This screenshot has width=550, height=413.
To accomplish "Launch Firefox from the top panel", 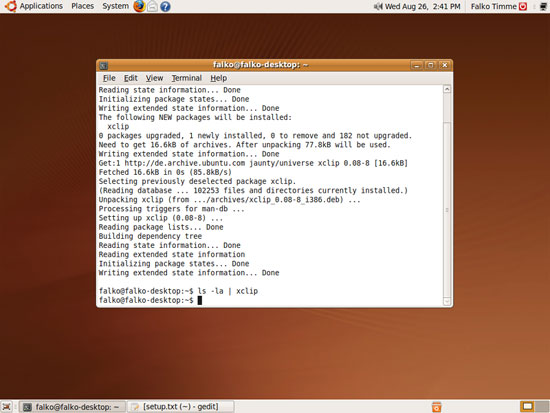I will click(x=139, y=6).
